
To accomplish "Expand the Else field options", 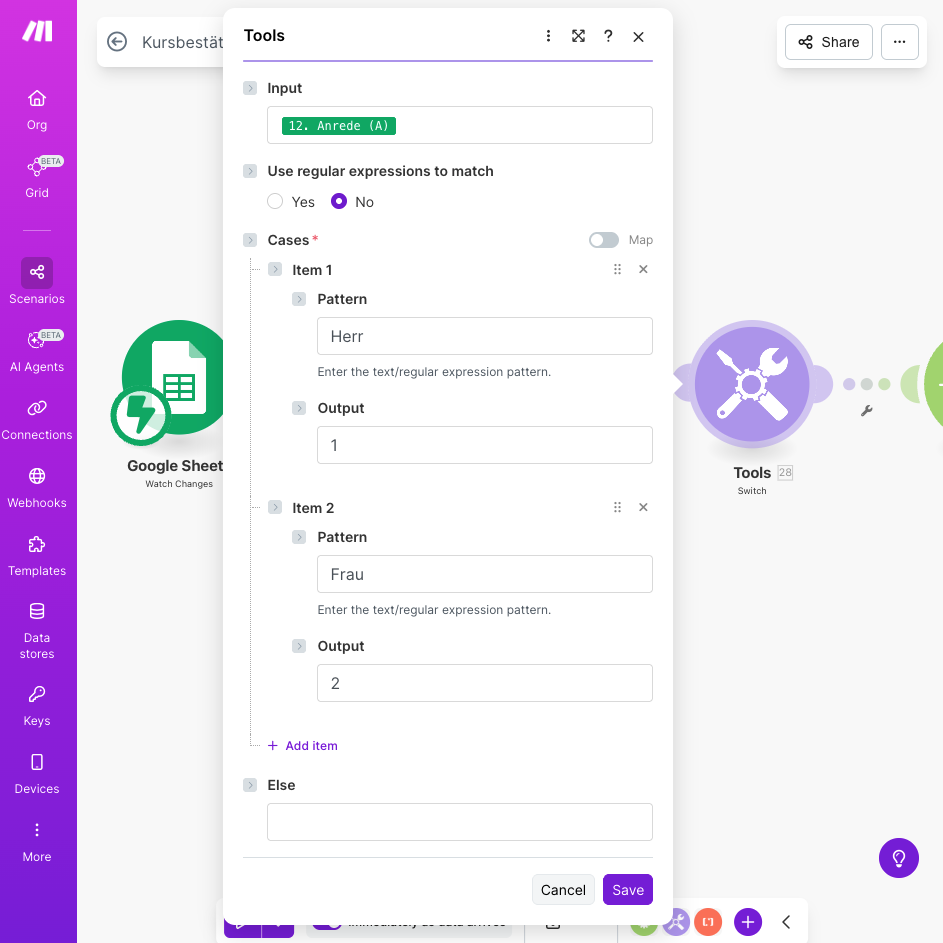I will 250,785.
